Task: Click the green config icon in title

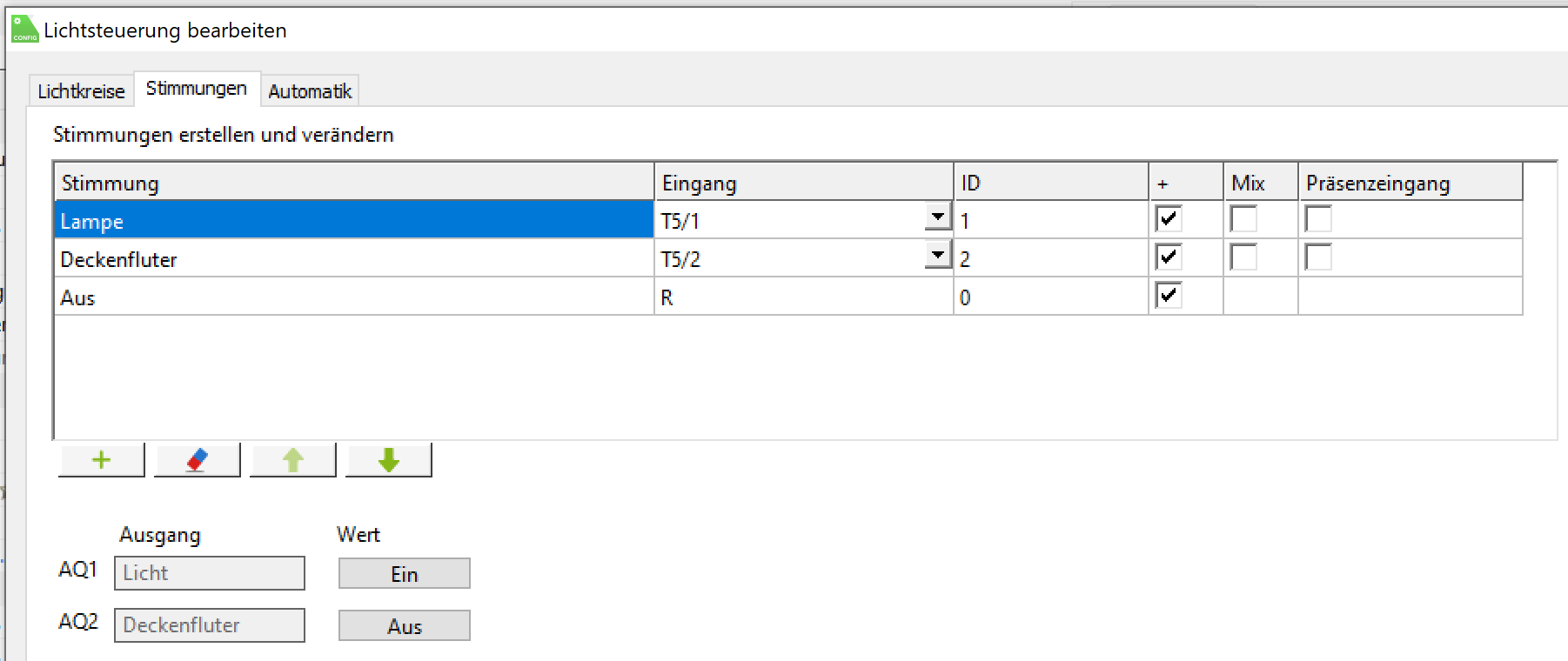Action: (x=24, y=30)
